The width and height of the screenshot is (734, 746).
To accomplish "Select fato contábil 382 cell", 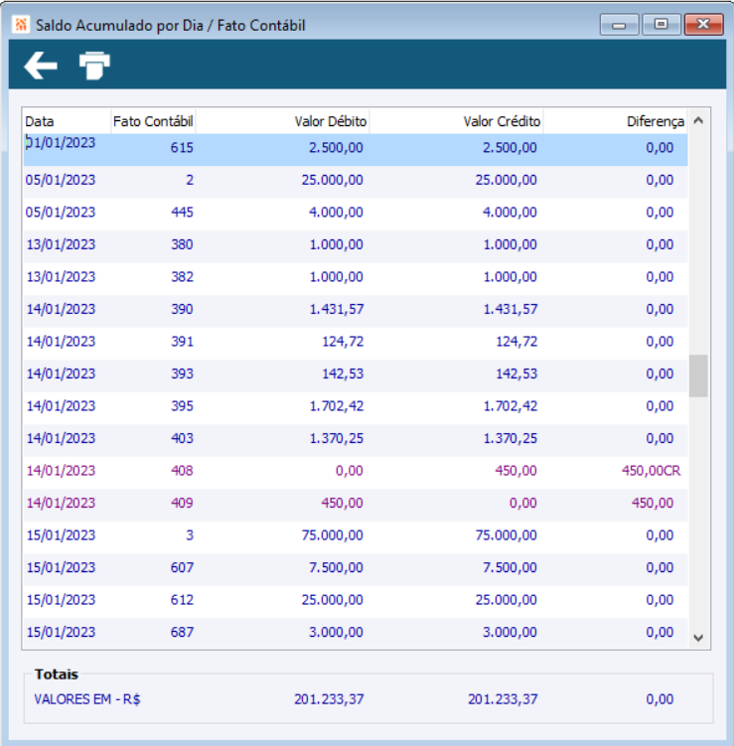I will tap(182, 277).
